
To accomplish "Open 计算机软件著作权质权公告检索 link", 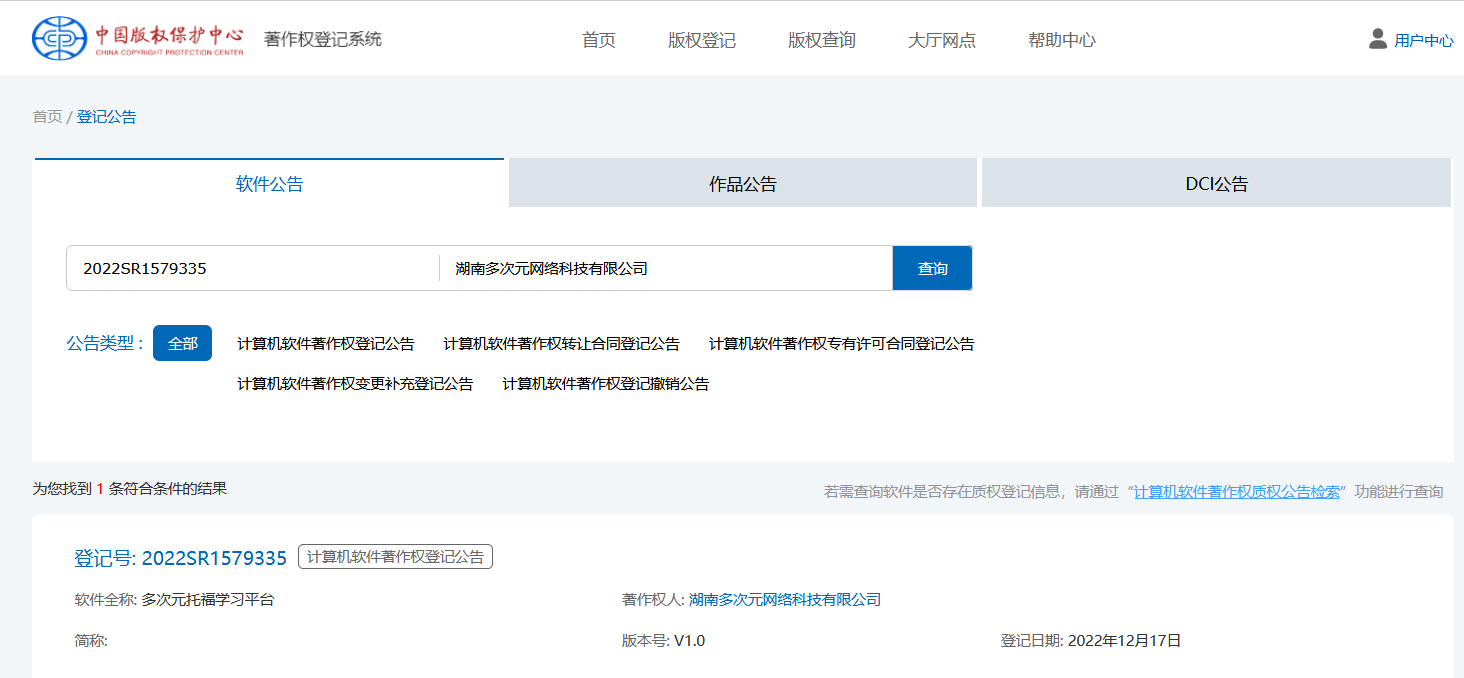I will click(1237, 492).
